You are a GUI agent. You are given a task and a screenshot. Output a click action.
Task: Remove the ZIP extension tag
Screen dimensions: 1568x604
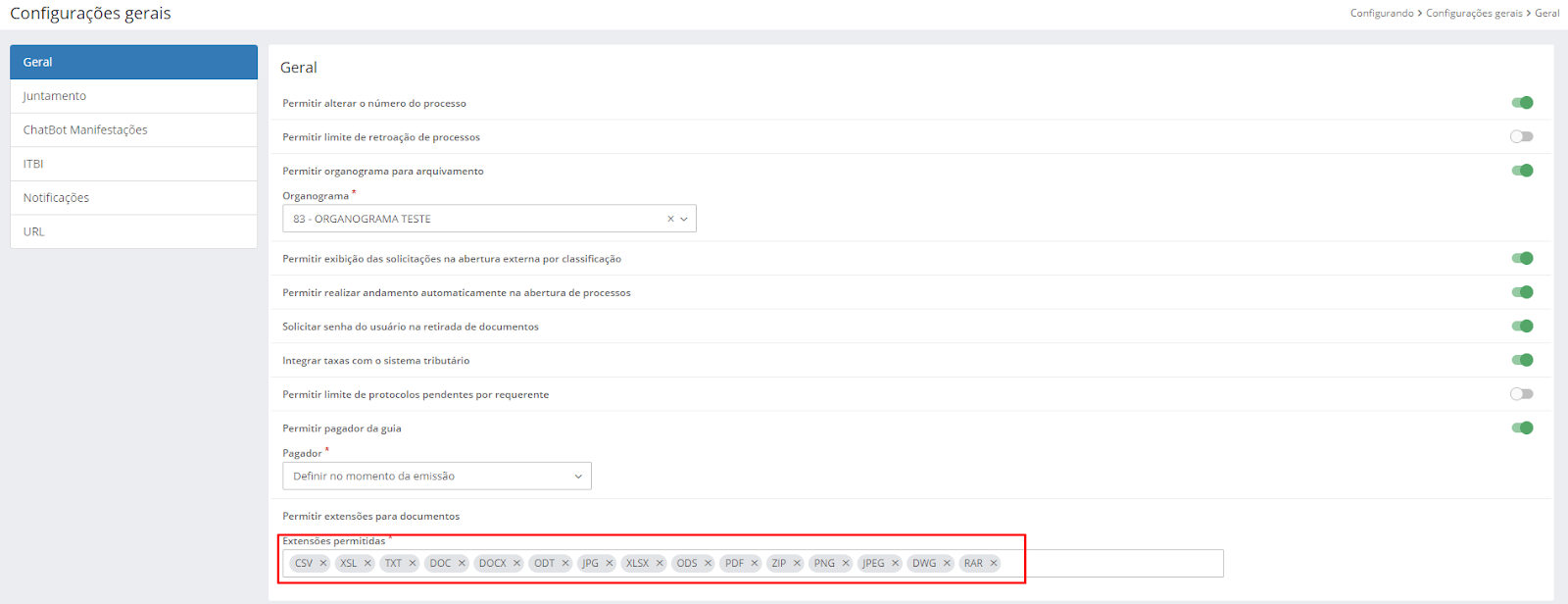coord(797,564)
